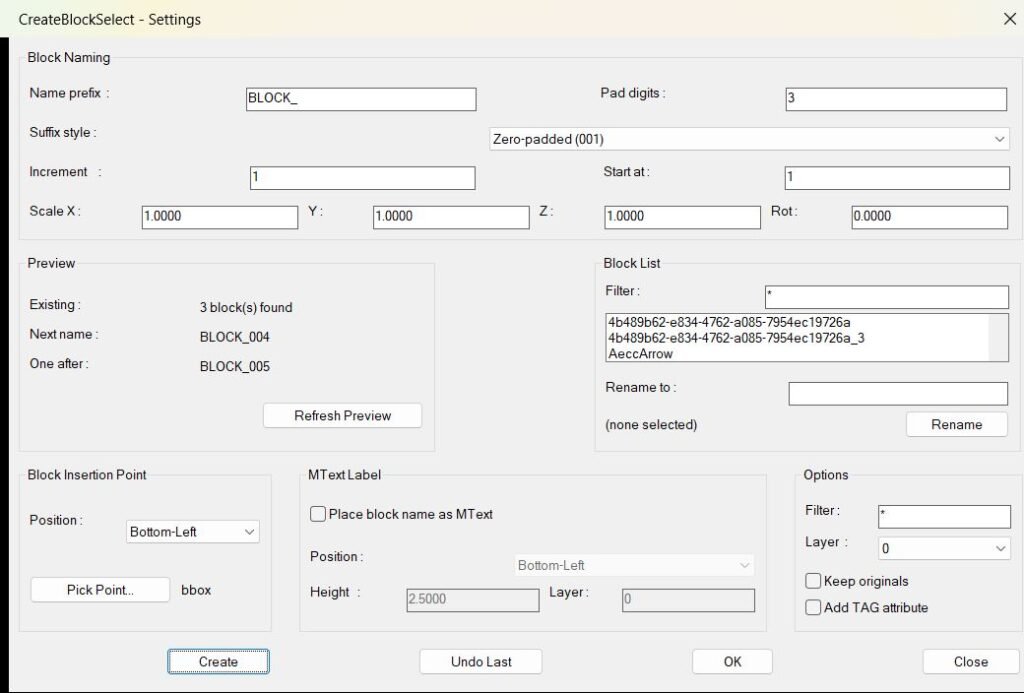Click the 3 block(s) found text
1024x693 pixels.
coord(246,308)
